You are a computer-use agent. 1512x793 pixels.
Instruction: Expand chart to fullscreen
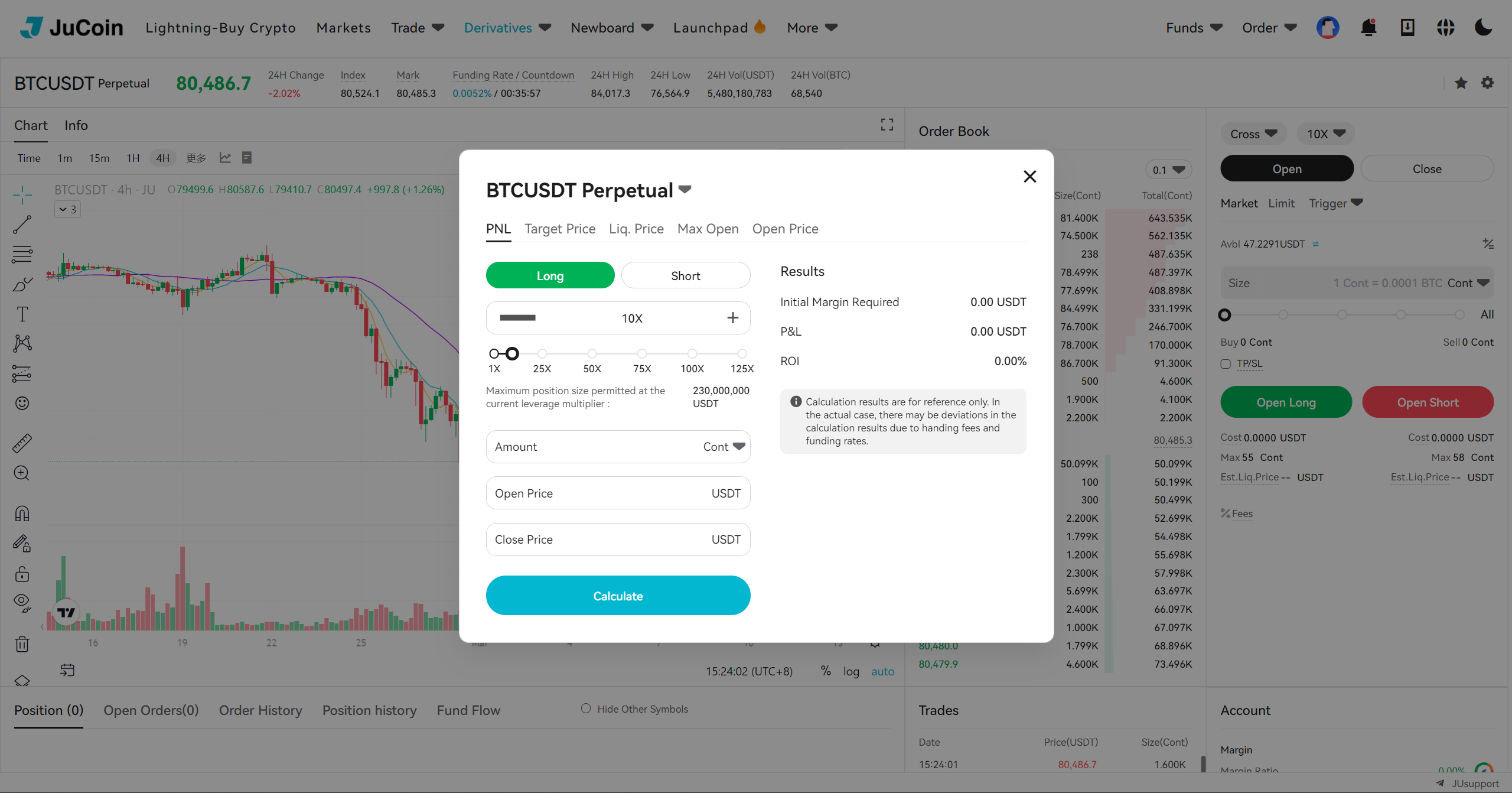(887, 125)
